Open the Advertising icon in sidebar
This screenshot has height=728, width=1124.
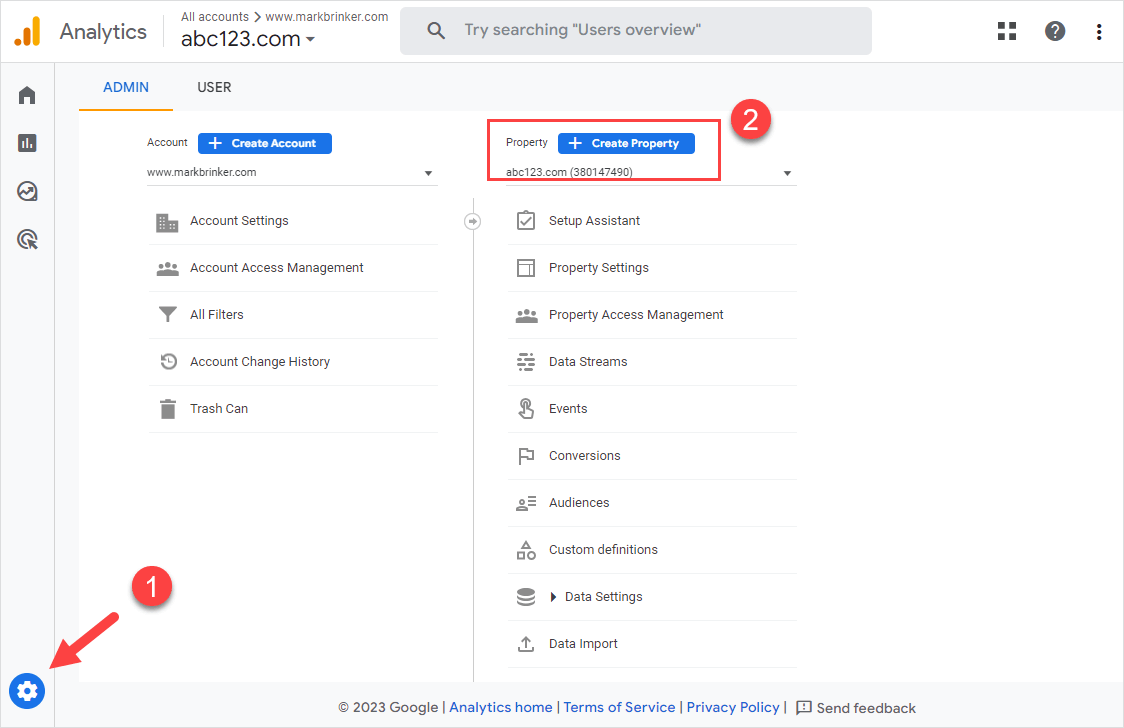click(27, 239)
